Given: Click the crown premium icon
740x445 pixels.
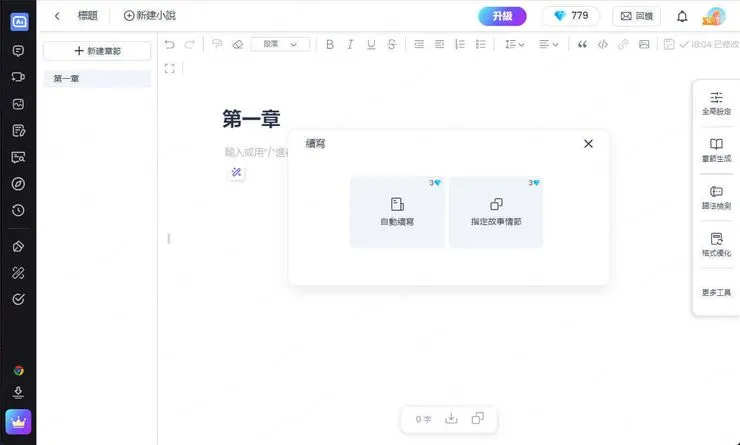Looking at the screenshot, I should point(18,422).
